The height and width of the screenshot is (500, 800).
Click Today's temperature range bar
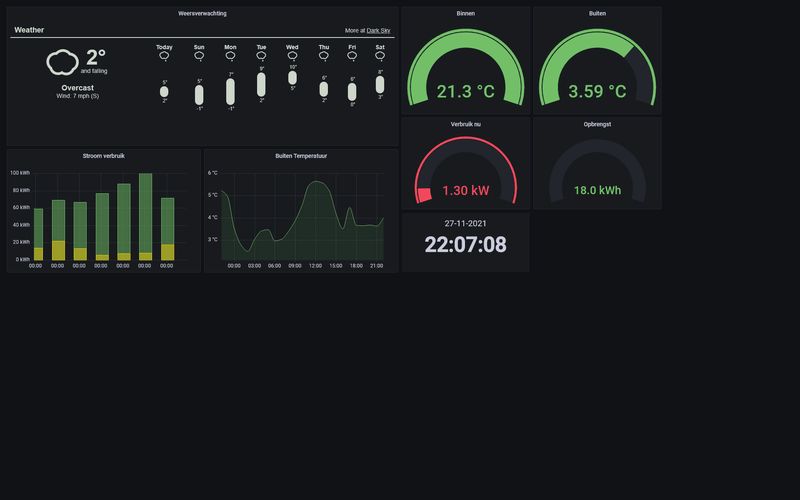click(x=164, y=92)
